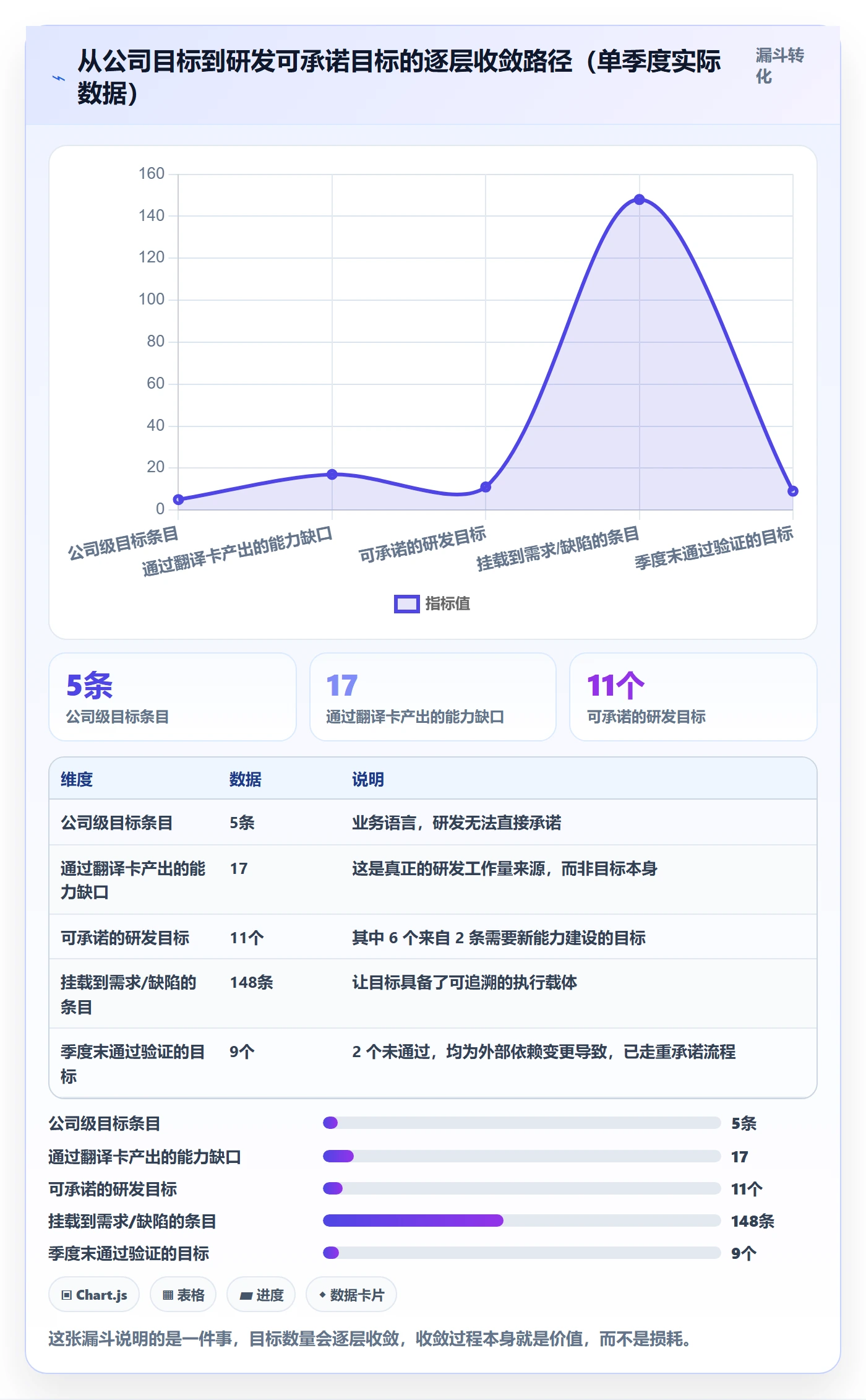This screenshot has width=866, height=1400.
Task: Click the 11个 可承诺的研发目标 card
Action: (x=693, y=697)
